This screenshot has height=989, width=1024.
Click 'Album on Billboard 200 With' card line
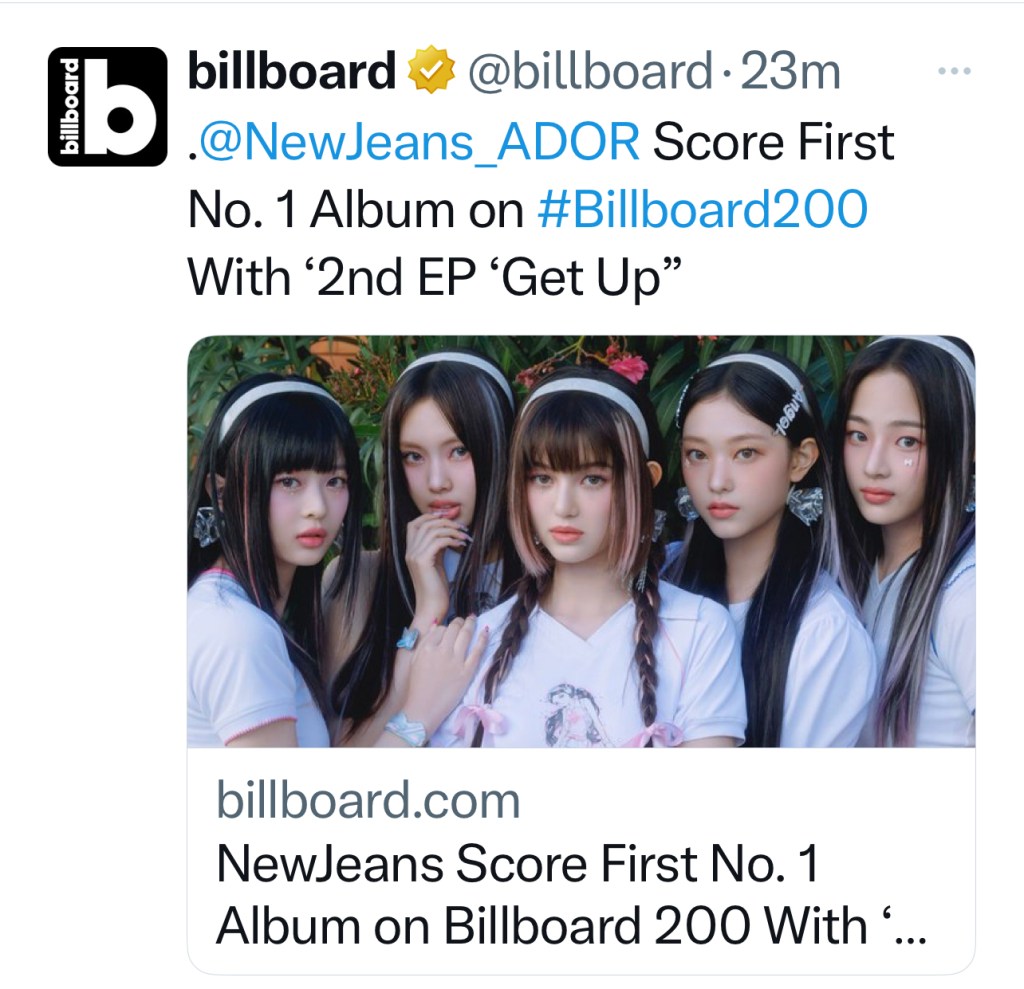coord(541,925)
